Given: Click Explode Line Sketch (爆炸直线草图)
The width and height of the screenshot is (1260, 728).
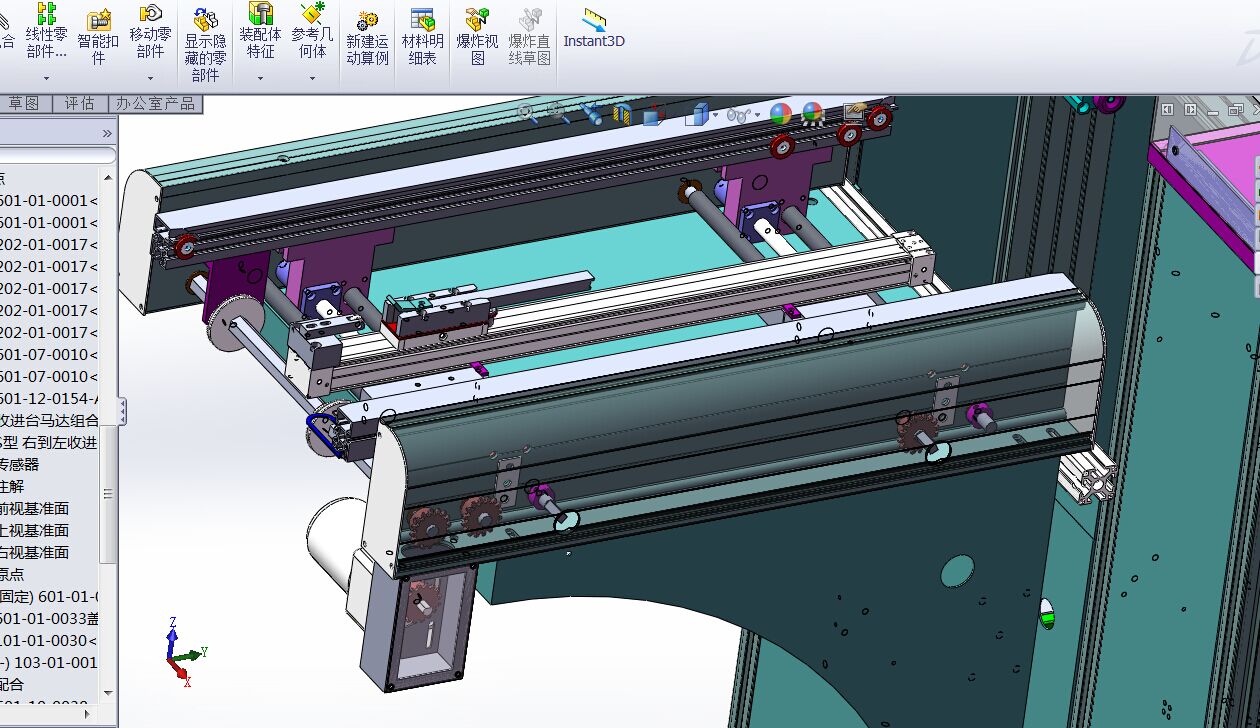Looking at the screenshot, I should click(x=529, y=36).
